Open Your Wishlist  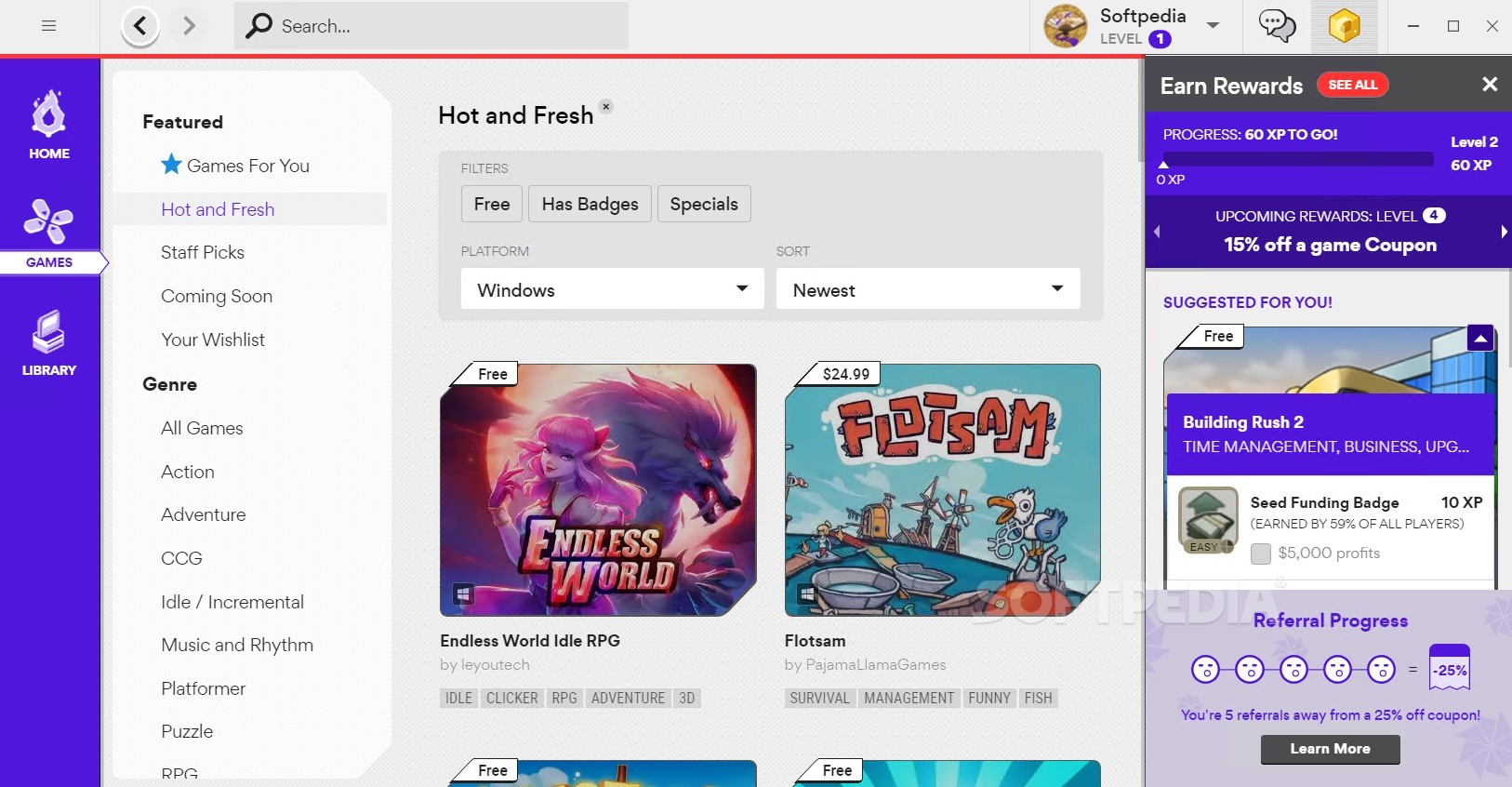coord(213,340)
